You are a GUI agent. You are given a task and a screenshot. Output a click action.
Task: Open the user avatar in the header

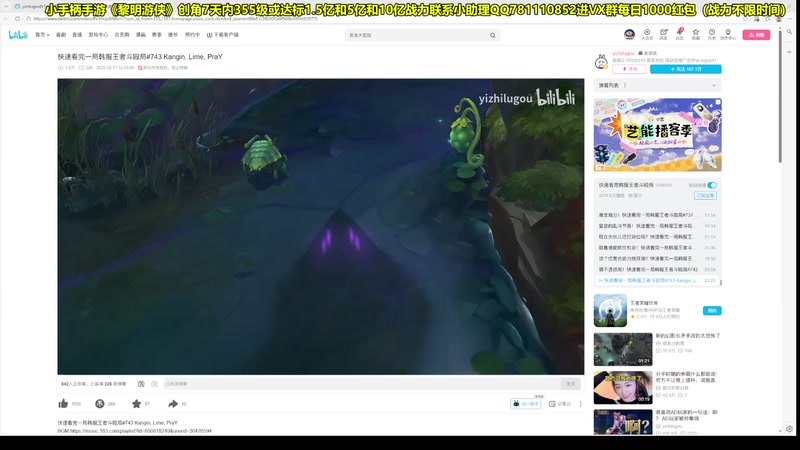tap(629, 34)
